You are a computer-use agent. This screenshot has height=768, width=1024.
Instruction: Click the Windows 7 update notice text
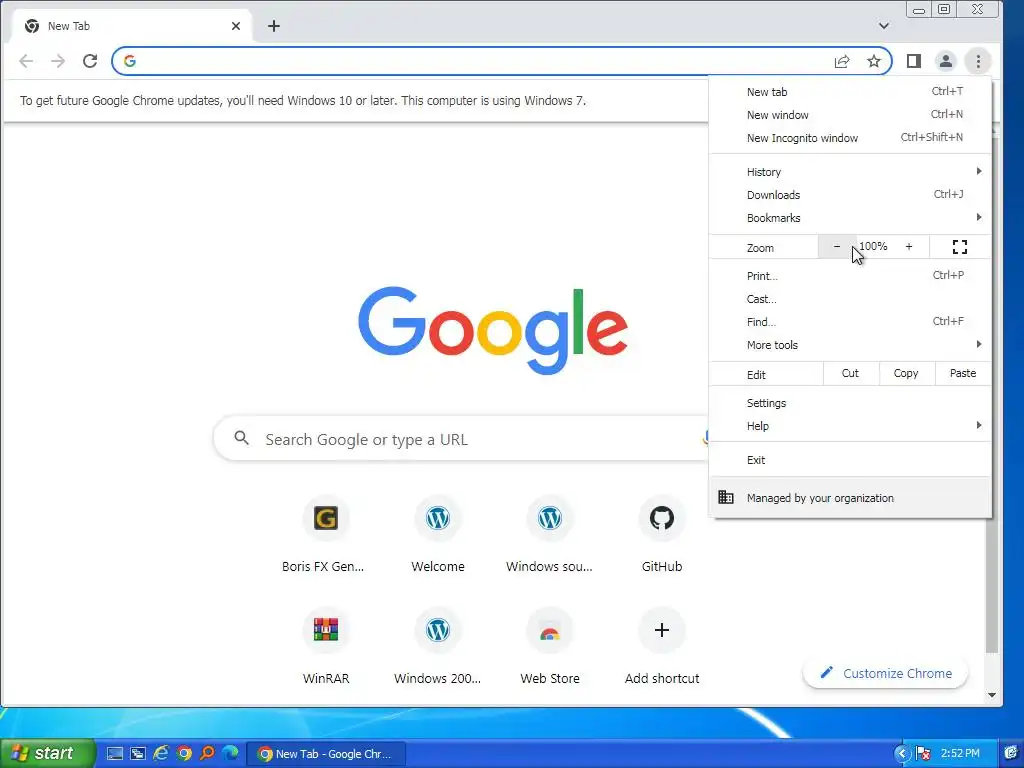[303, 101]
